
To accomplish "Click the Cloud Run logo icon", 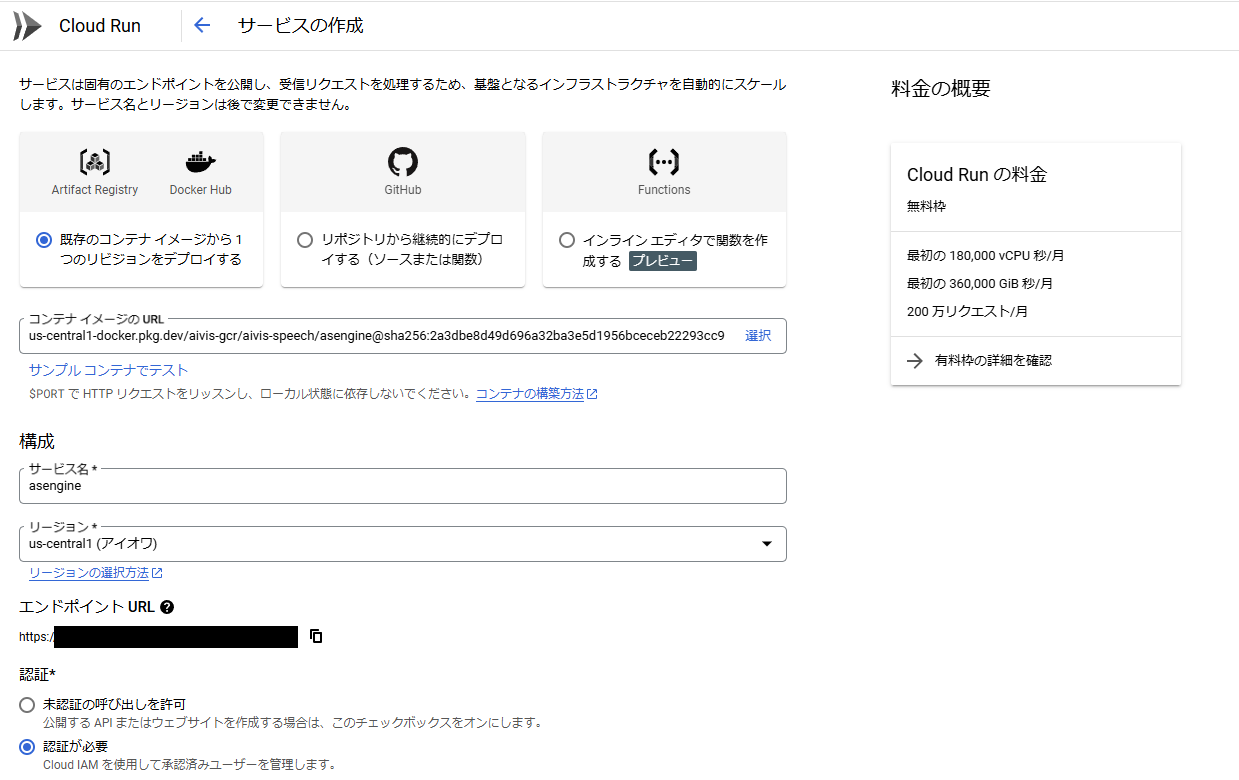I will 27,26.
